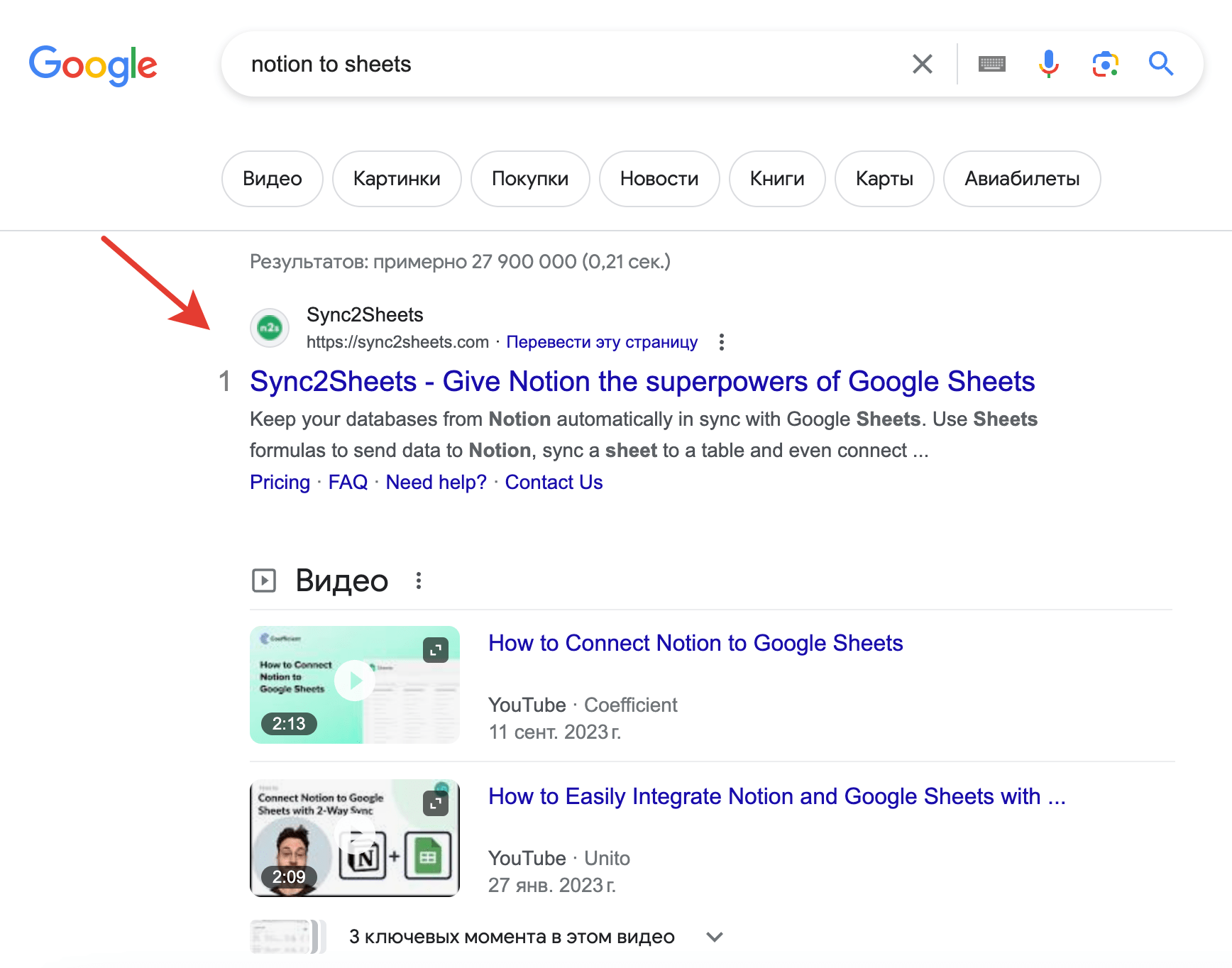1232x968 pixels.
Task: Play the Coefficient video thumbnail
Action: (354, 684)
